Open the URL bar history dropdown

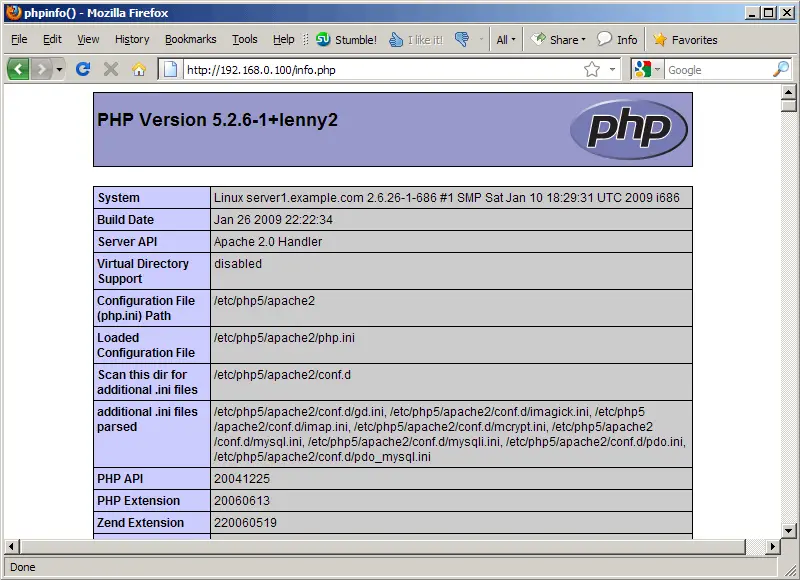[x=612, y=69]
